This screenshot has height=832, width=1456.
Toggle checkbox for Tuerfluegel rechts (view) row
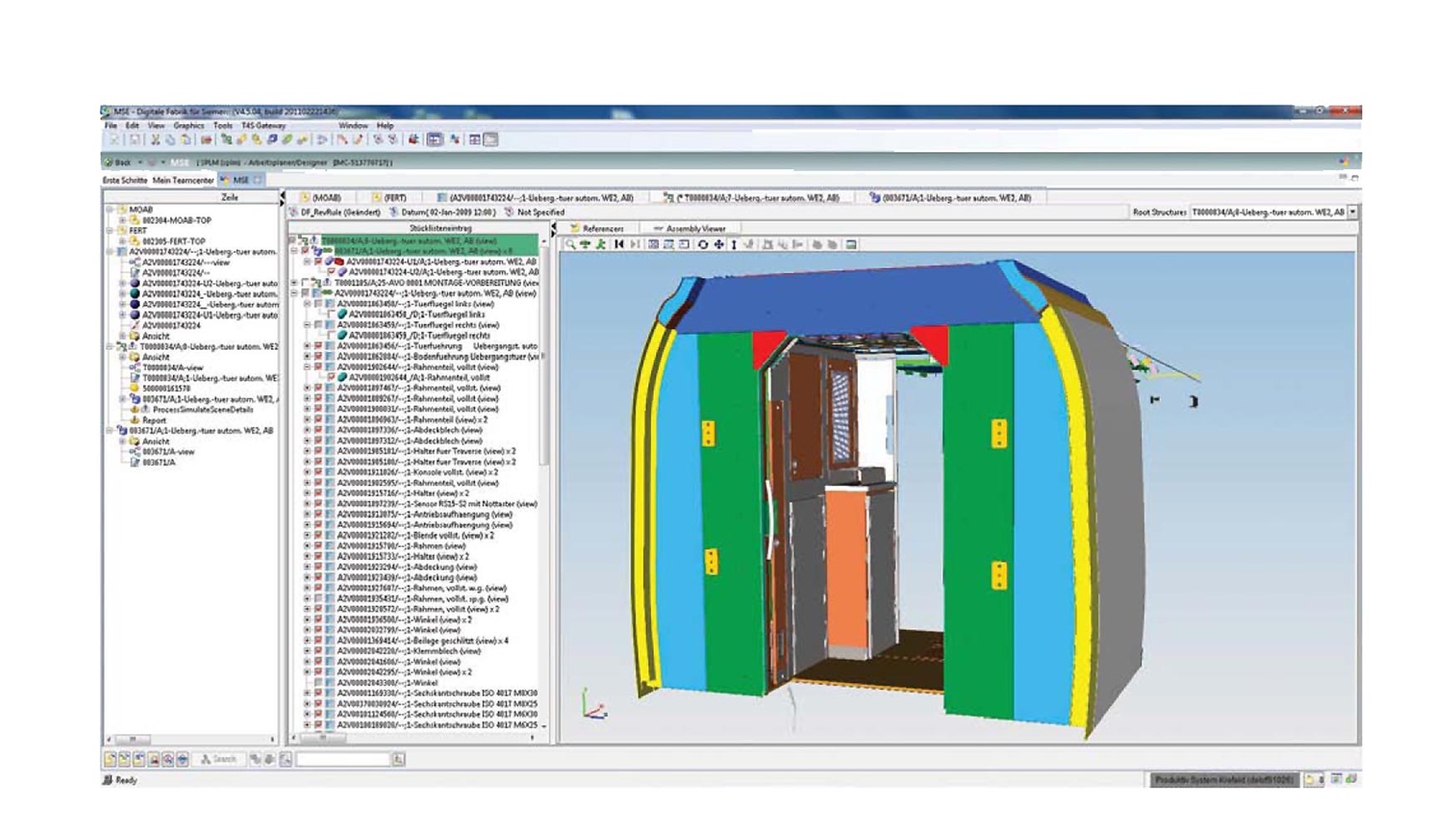pos(319,325)
